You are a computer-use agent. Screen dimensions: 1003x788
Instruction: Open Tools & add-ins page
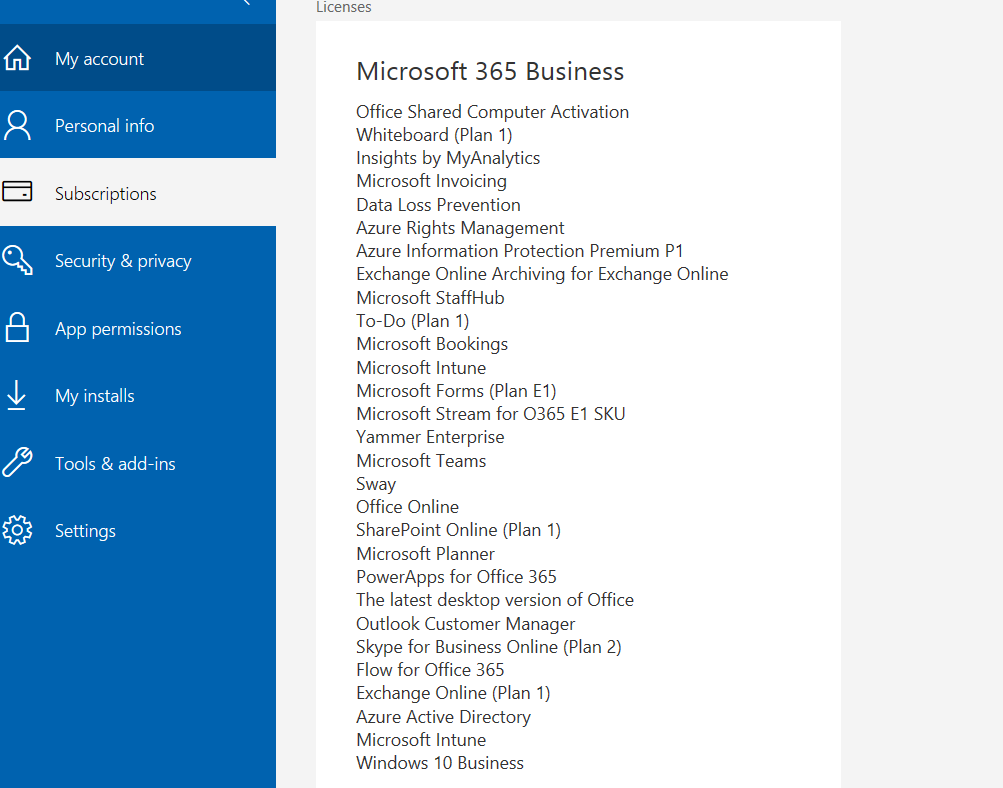point(138,463)
